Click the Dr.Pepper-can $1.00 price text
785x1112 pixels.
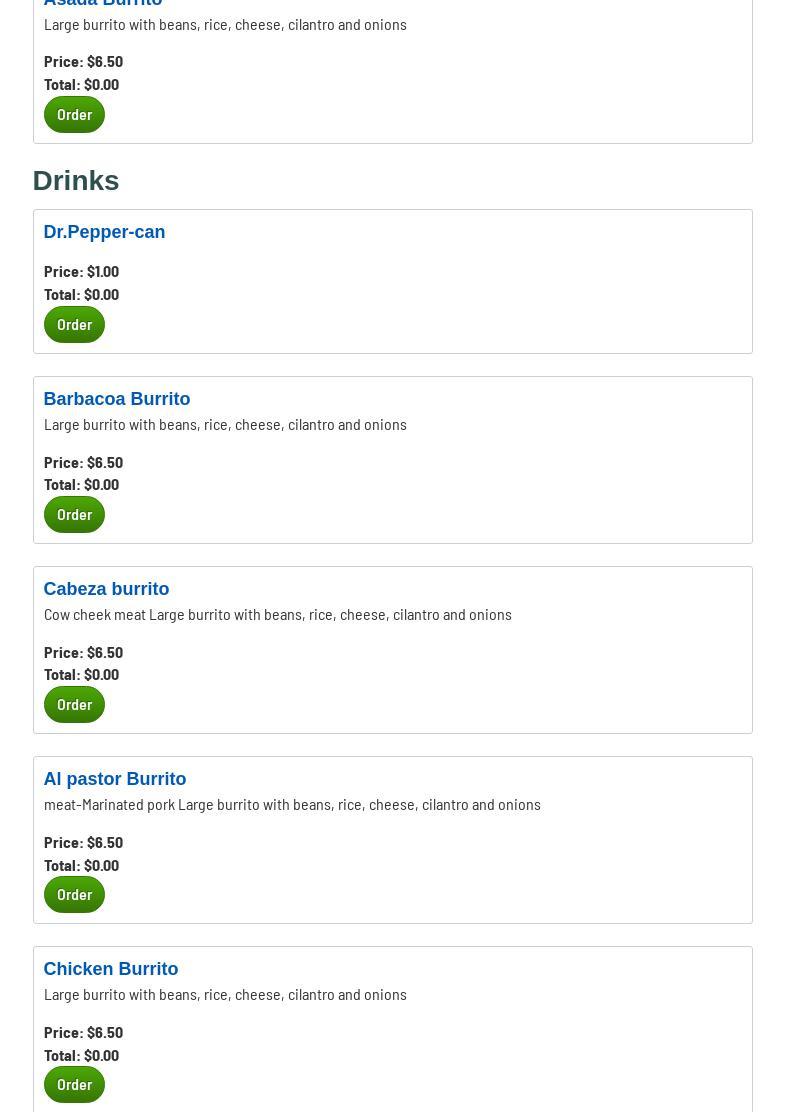coord(81,271)
